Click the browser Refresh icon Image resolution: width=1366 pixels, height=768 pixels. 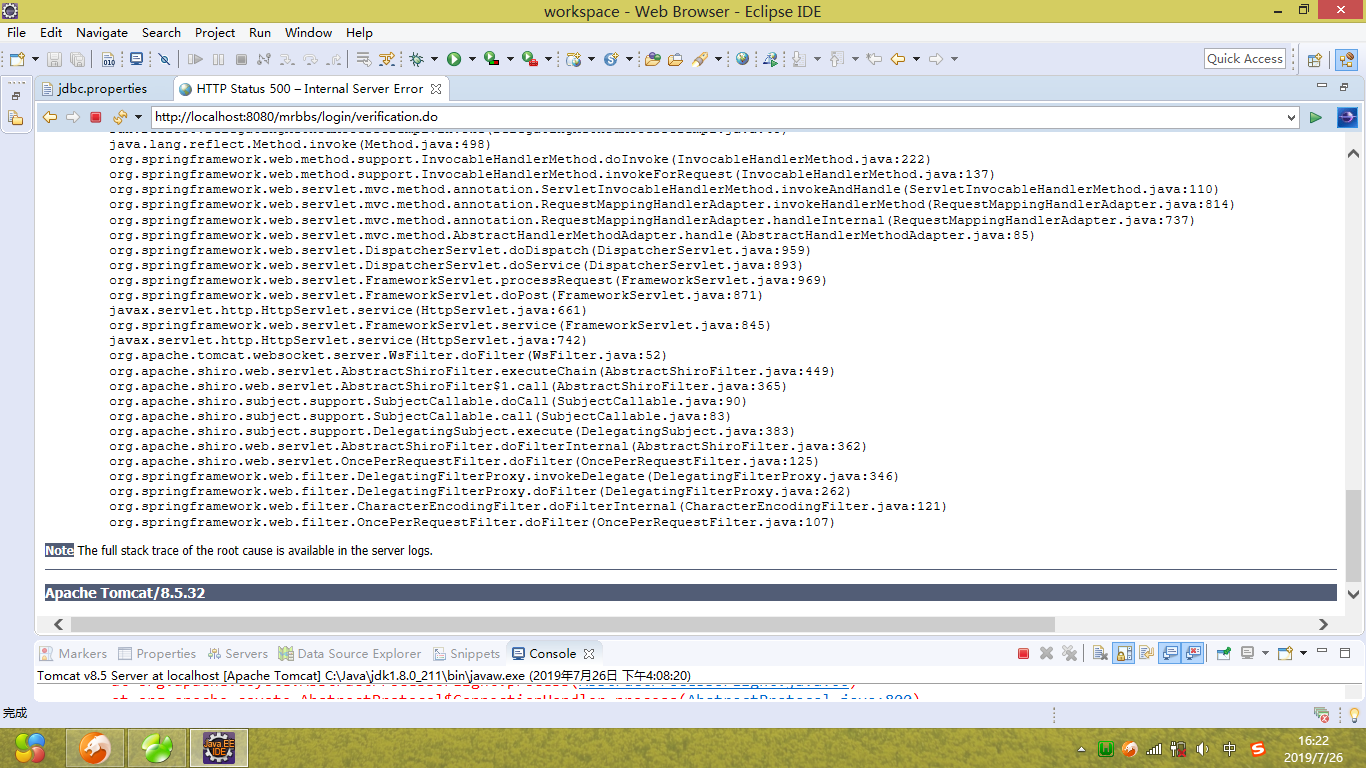[119, 117]
